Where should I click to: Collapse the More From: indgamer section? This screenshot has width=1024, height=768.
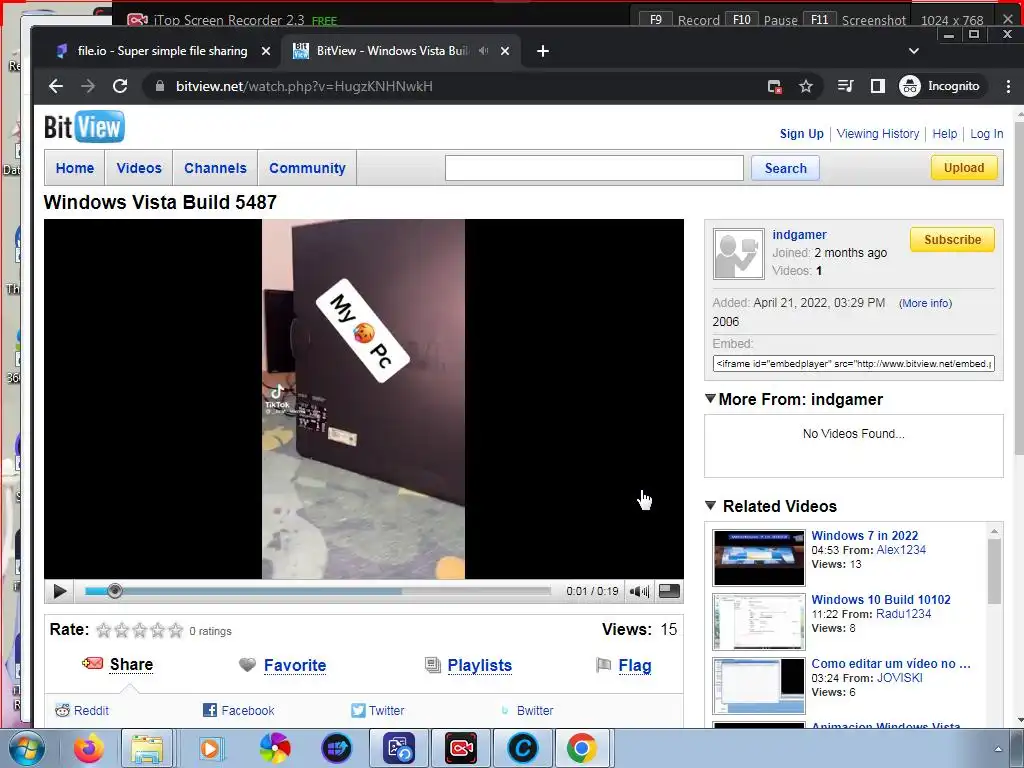click(x=711, y=398)
